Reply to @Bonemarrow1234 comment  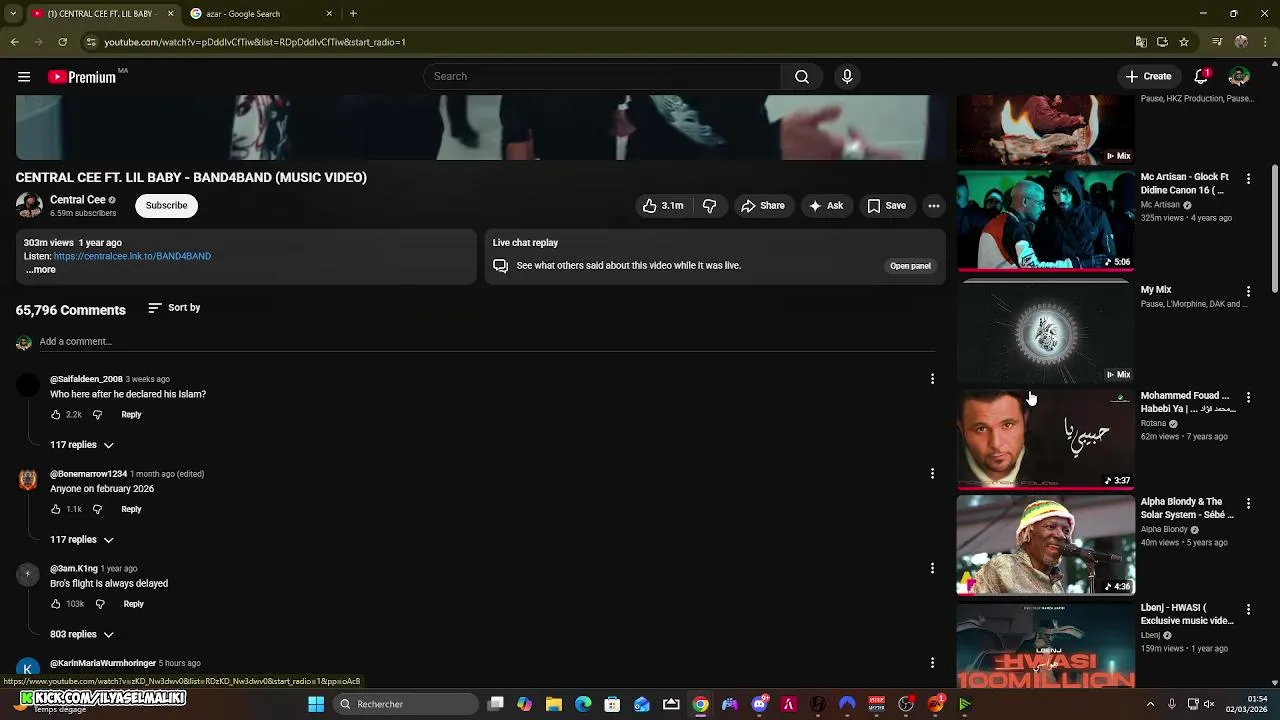point(131,510)
